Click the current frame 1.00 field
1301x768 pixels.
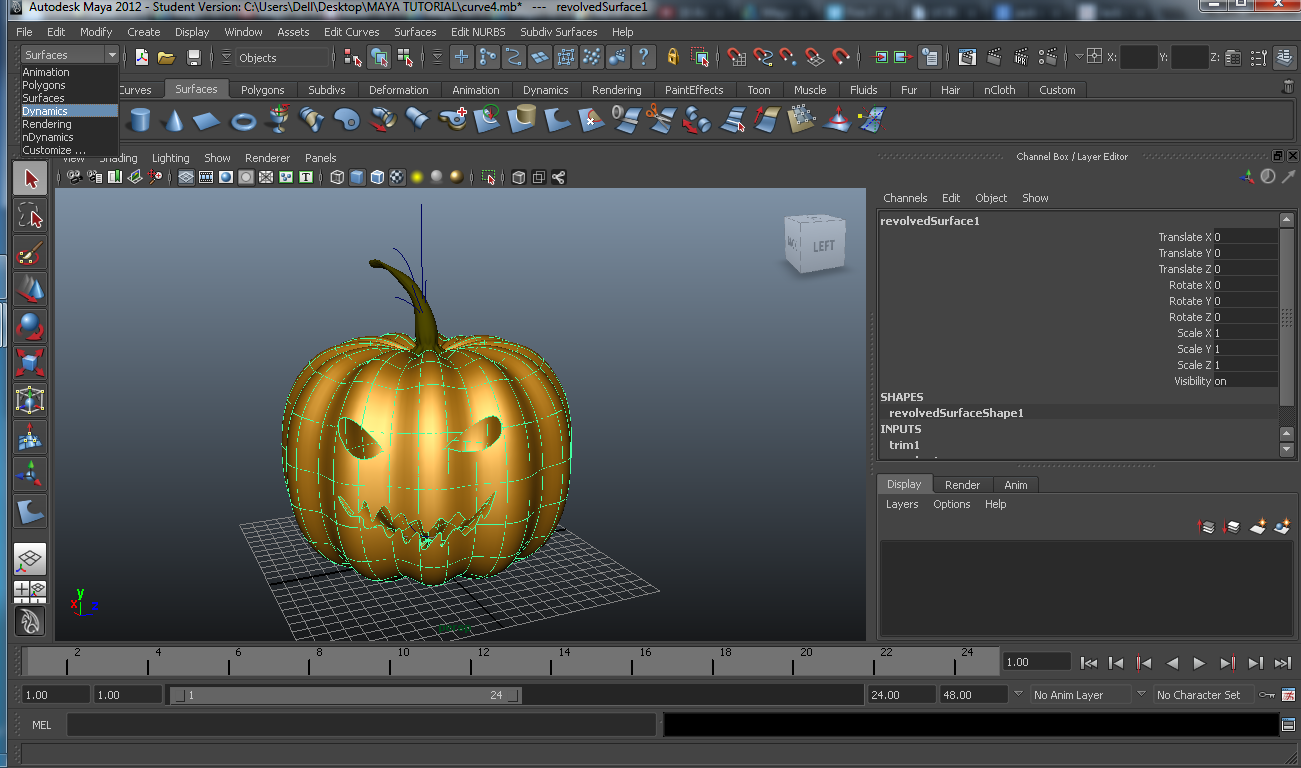[x=1037, y=662]
